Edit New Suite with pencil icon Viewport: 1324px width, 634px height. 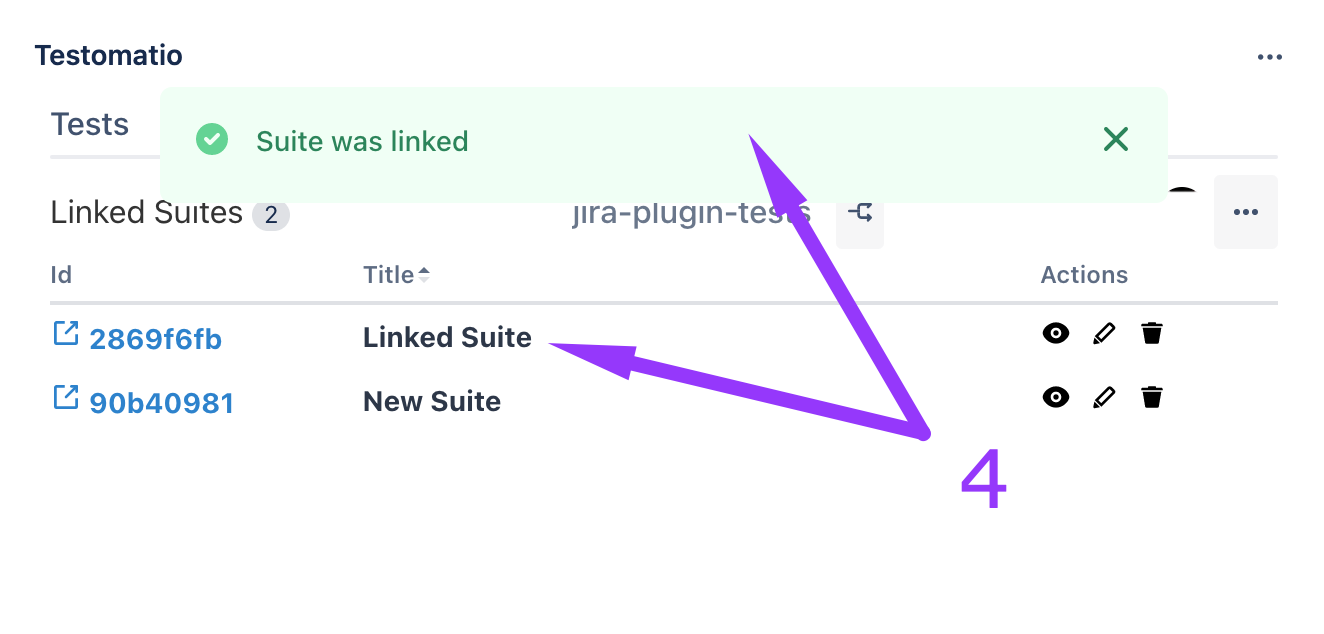[x=1104, y=398]
